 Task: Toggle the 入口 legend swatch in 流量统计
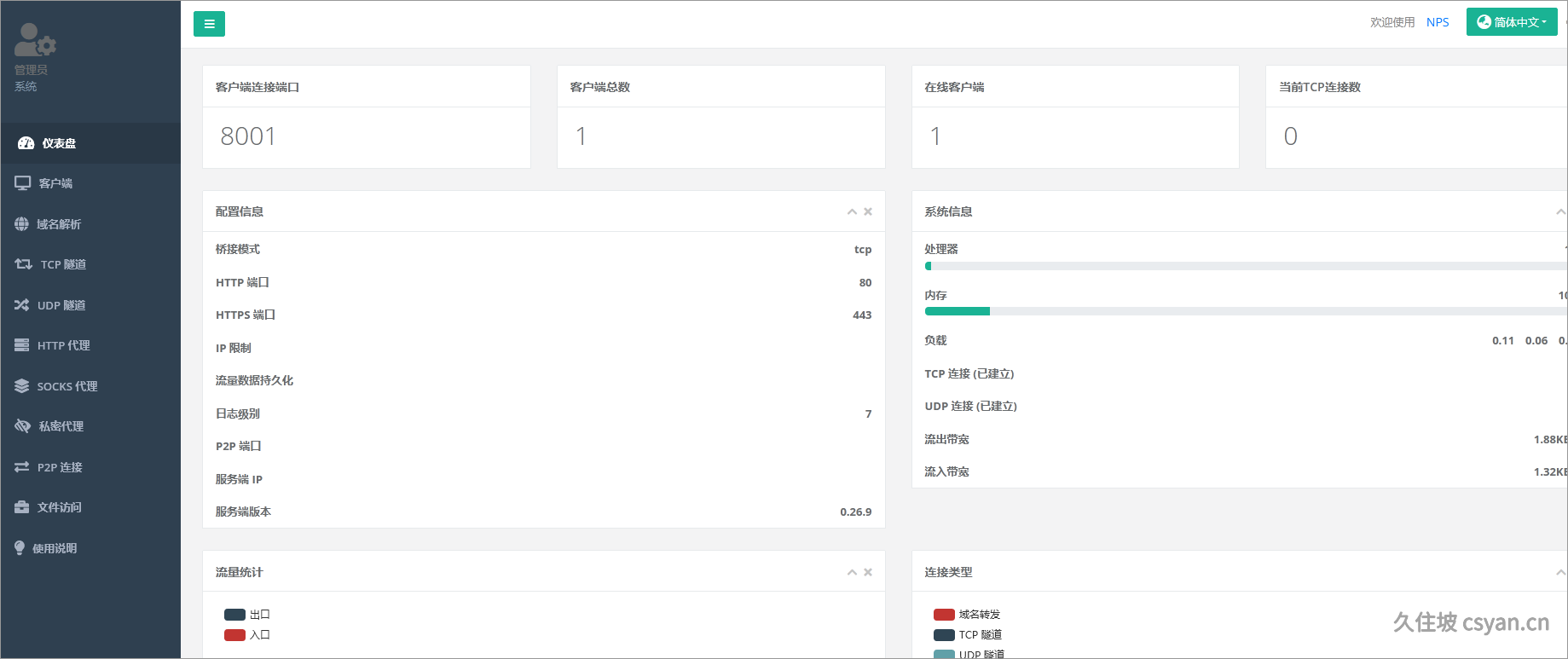234,635
